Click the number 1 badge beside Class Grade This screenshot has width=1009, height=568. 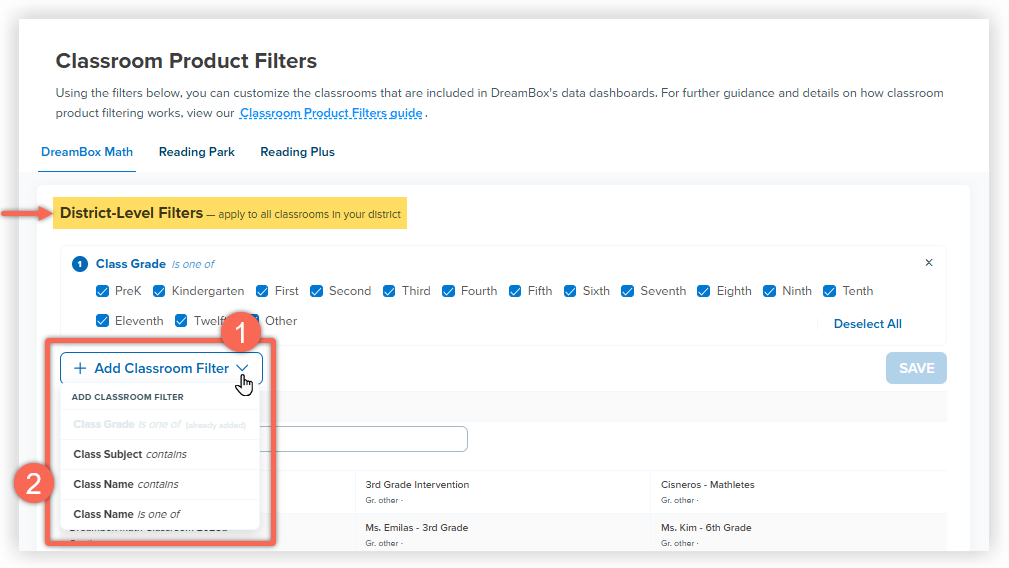(x=80, y=264)
